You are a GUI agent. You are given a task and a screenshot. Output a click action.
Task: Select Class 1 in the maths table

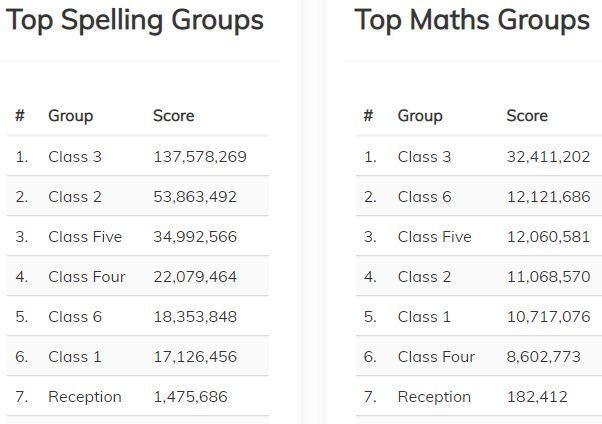(x=424, y=317)
